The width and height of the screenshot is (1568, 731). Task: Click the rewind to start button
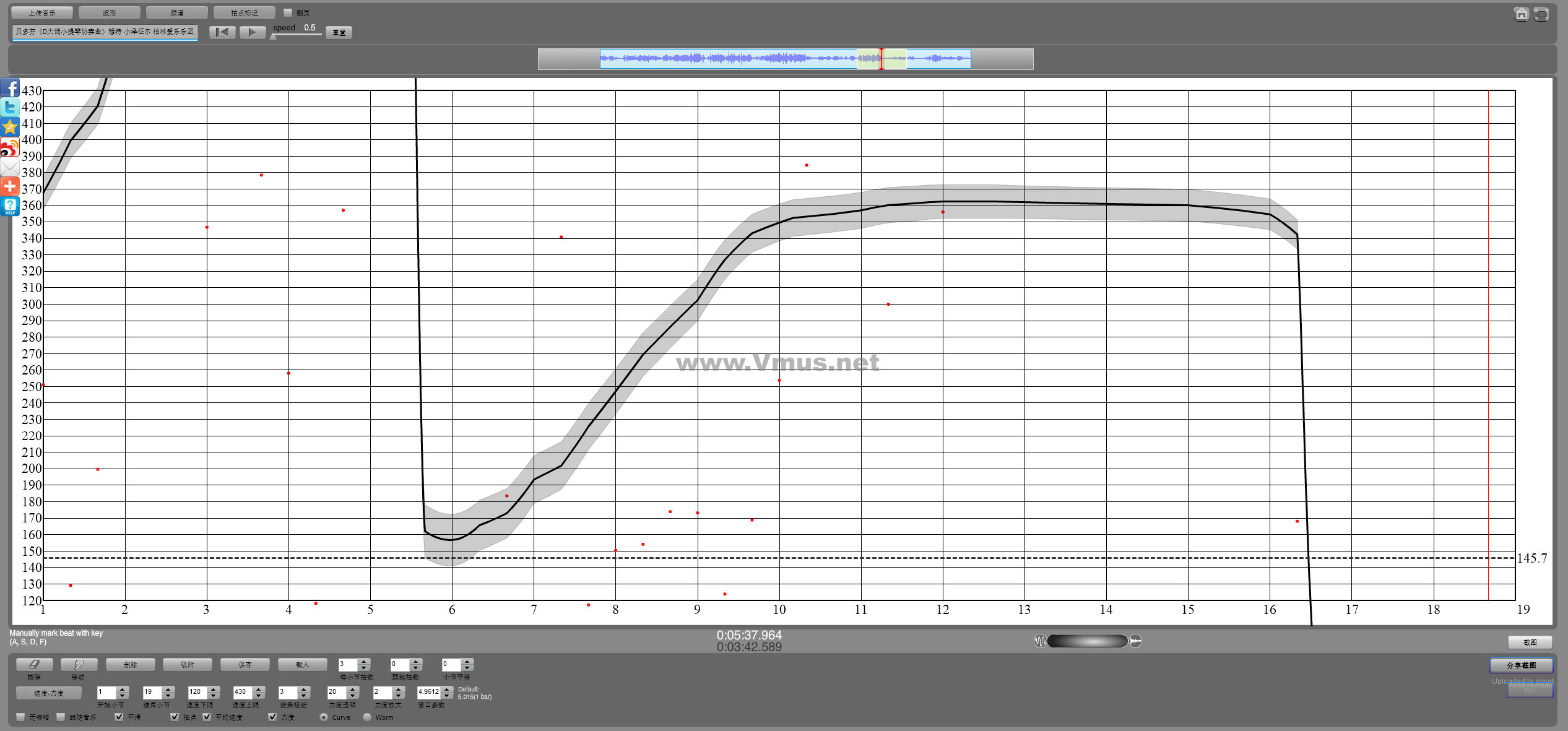[222, 32]
